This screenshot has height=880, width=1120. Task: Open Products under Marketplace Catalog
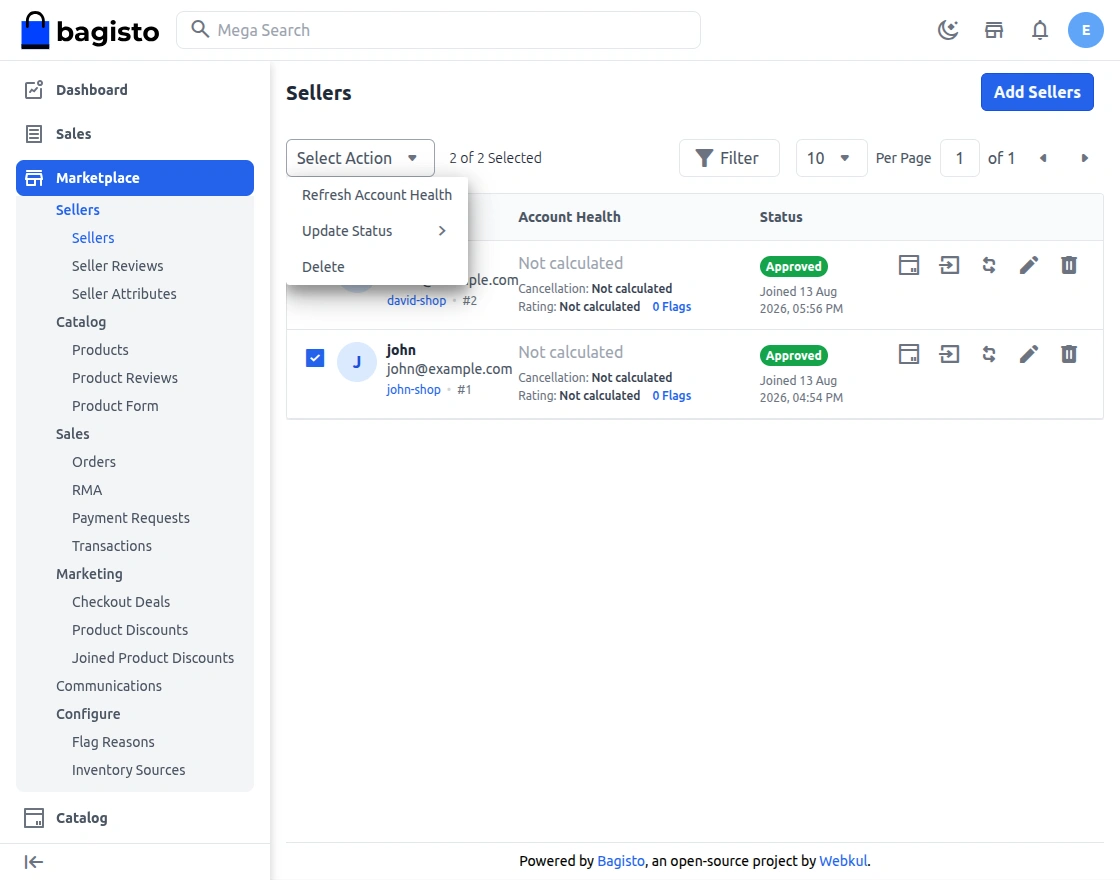tap(100, 350)
